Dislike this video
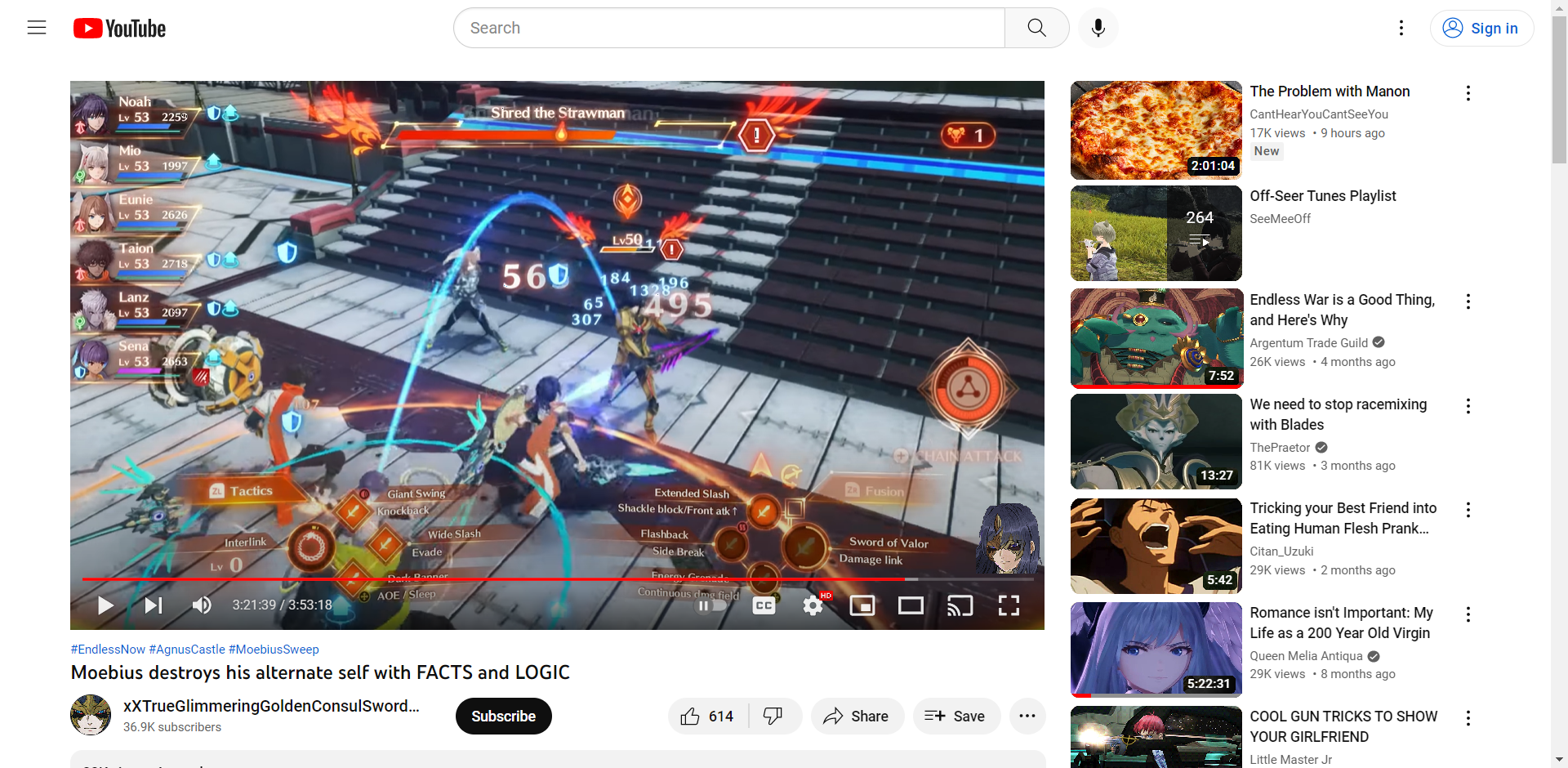Image resolution: width=1568 pixels, height=768 pixels. pyautogui.click(x=773, y=717)
